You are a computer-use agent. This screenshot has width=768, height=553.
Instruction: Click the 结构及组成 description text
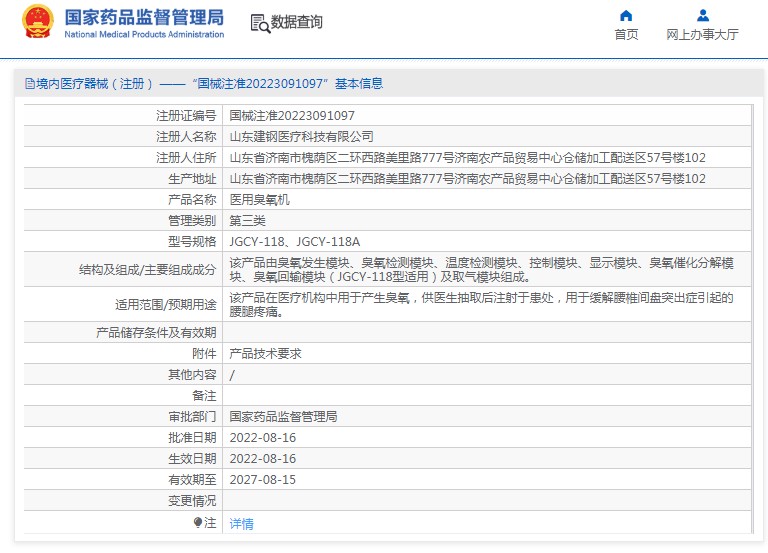point(481,270)
